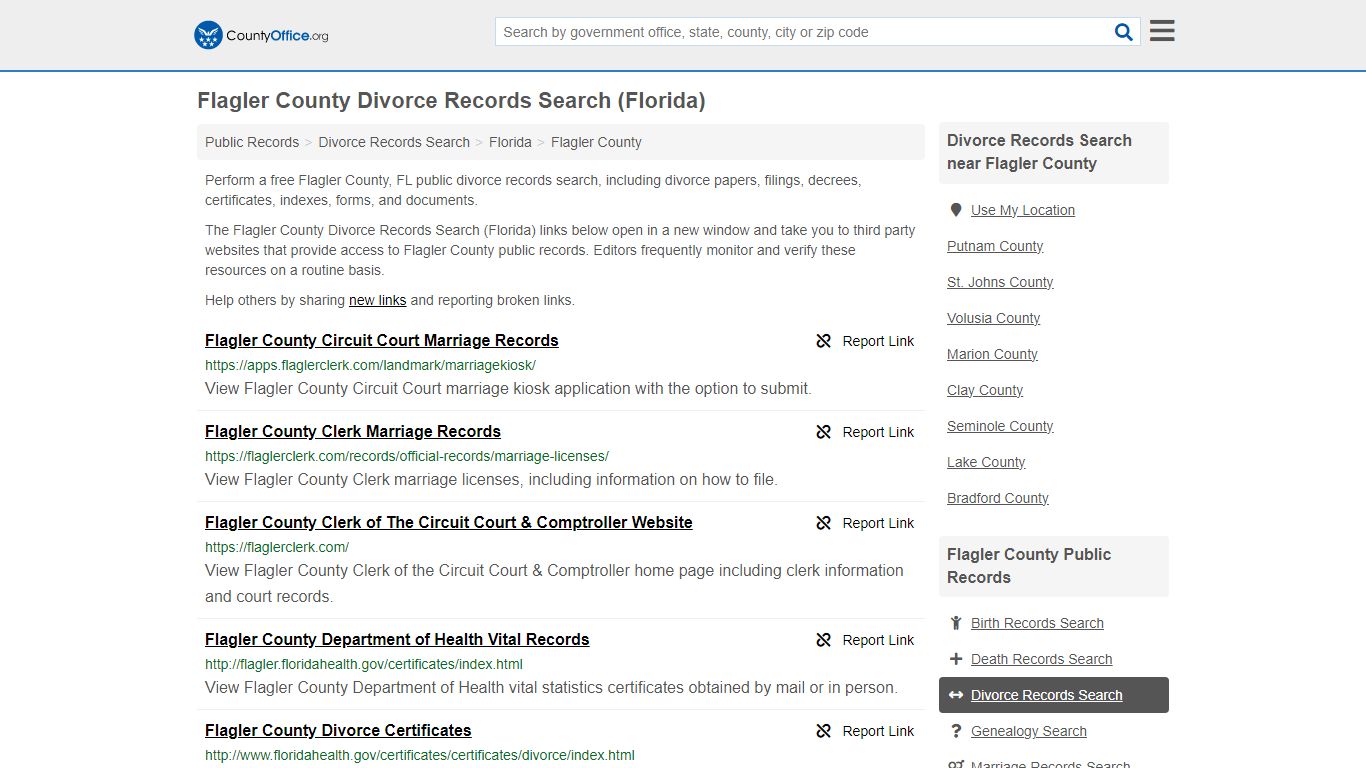
Task: Click the Divorce Records arrows icon
Action: click(956, 695)
